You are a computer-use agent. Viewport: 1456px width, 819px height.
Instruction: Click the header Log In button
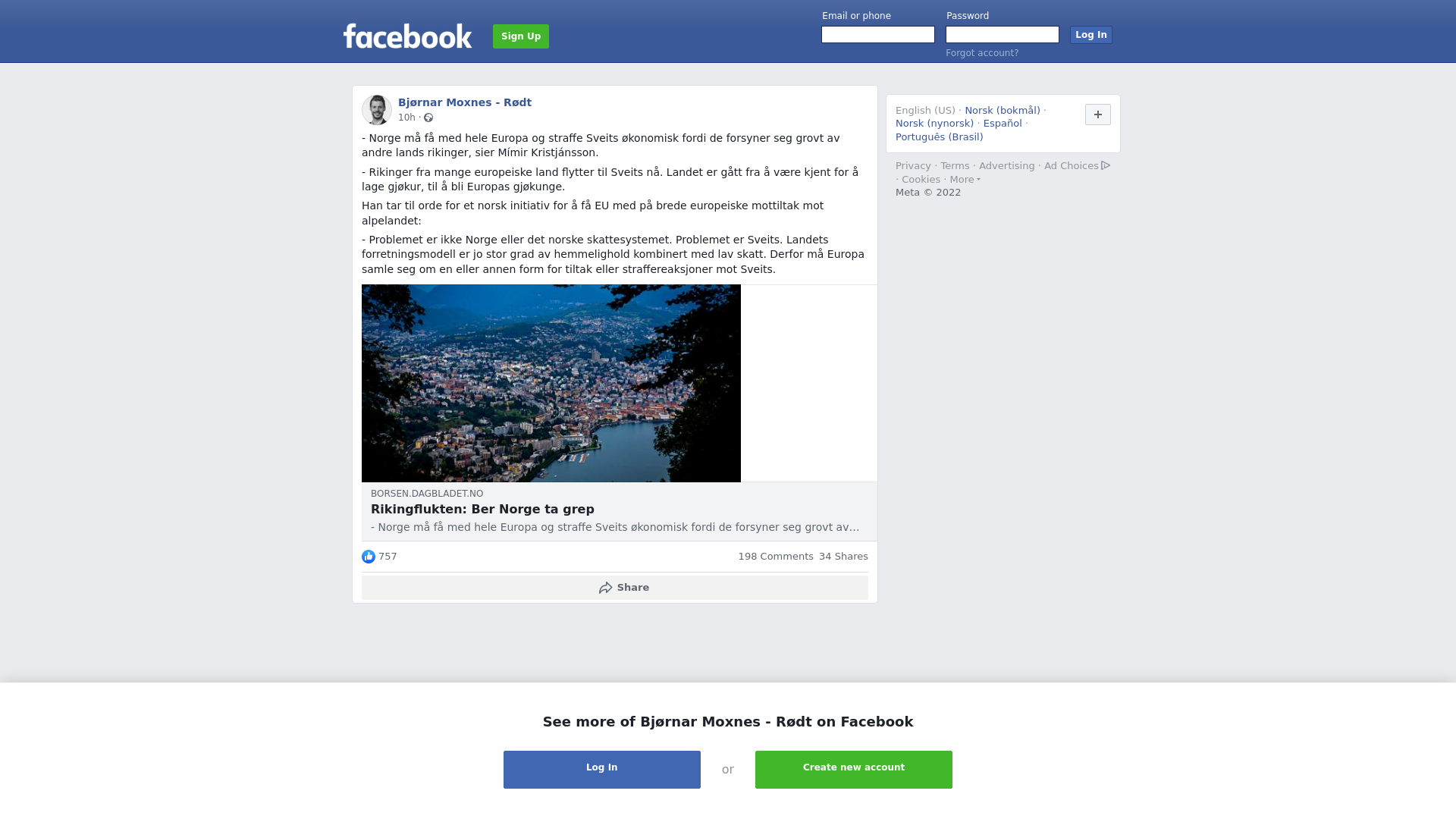point(1090,35)
